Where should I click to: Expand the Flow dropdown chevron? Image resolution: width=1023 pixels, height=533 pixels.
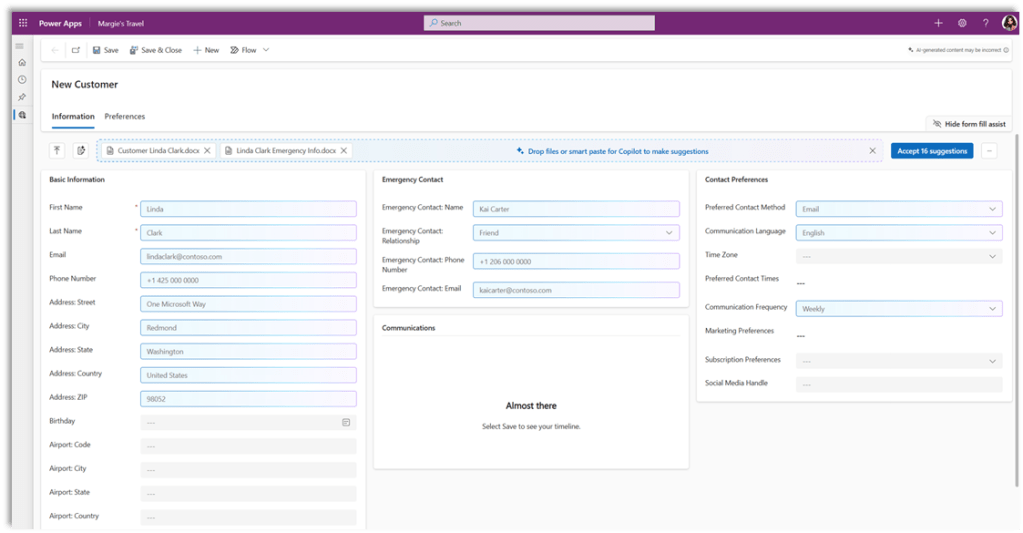(x=266, y=50)
